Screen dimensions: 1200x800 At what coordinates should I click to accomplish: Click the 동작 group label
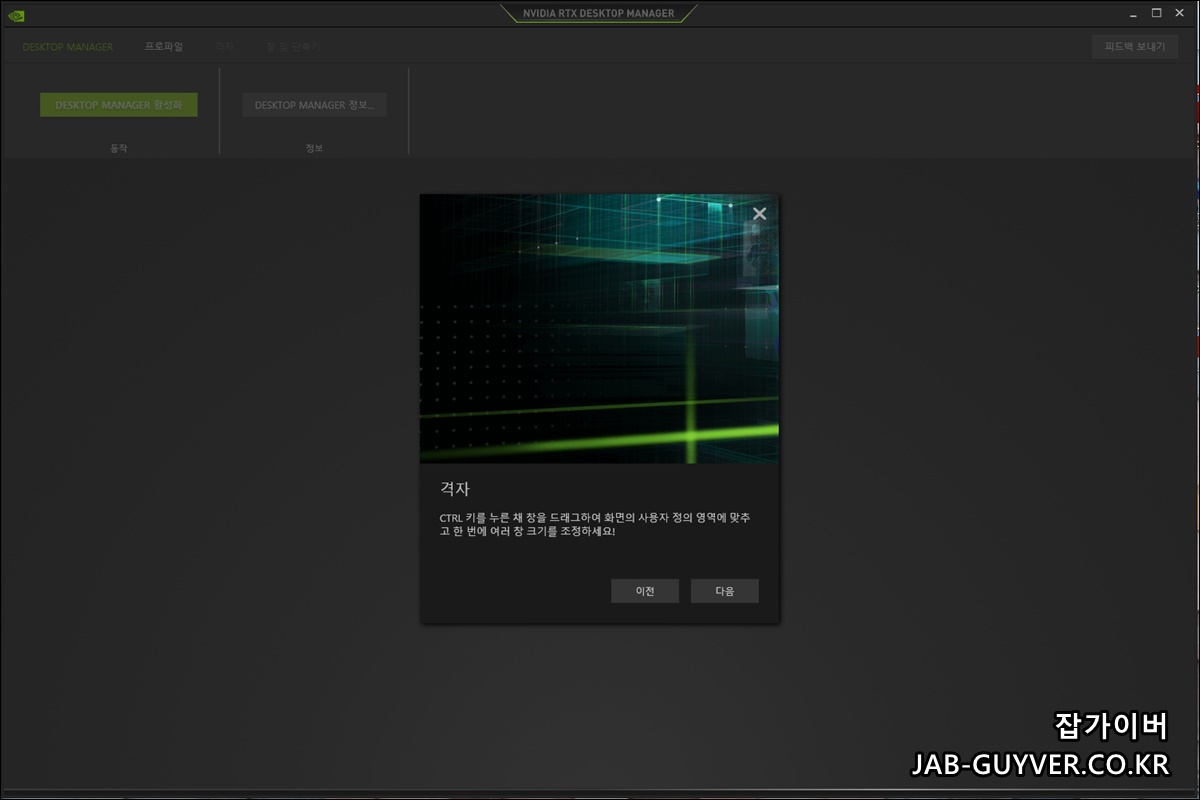point(119,148)
